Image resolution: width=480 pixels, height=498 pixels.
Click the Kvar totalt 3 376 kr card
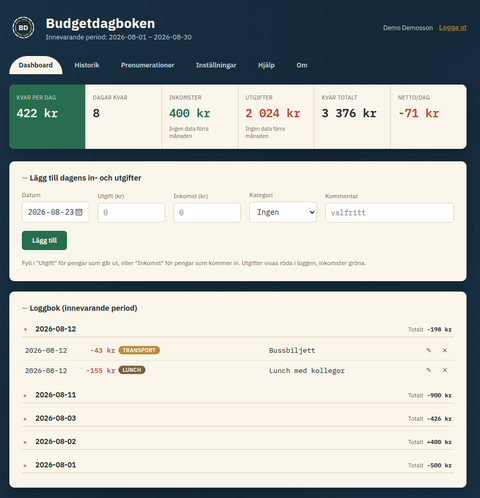coord(352,117)
